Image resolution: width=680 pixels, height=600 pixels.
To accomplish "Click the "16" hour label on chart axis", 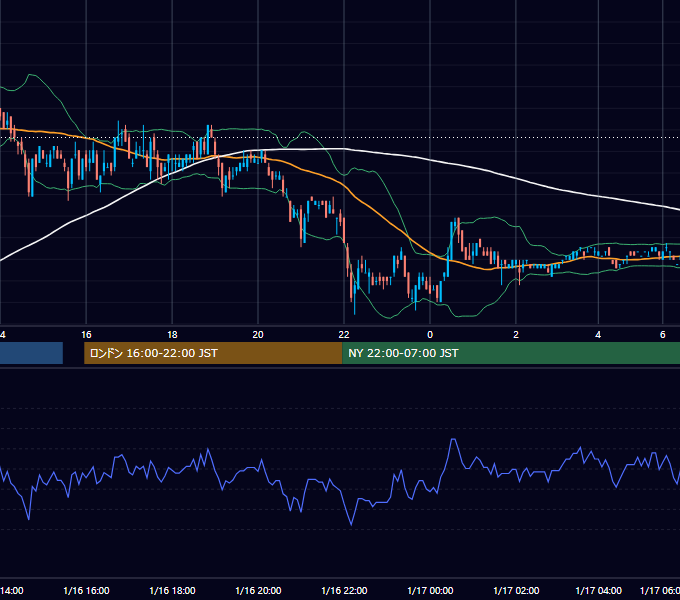I will coord(86,335).
